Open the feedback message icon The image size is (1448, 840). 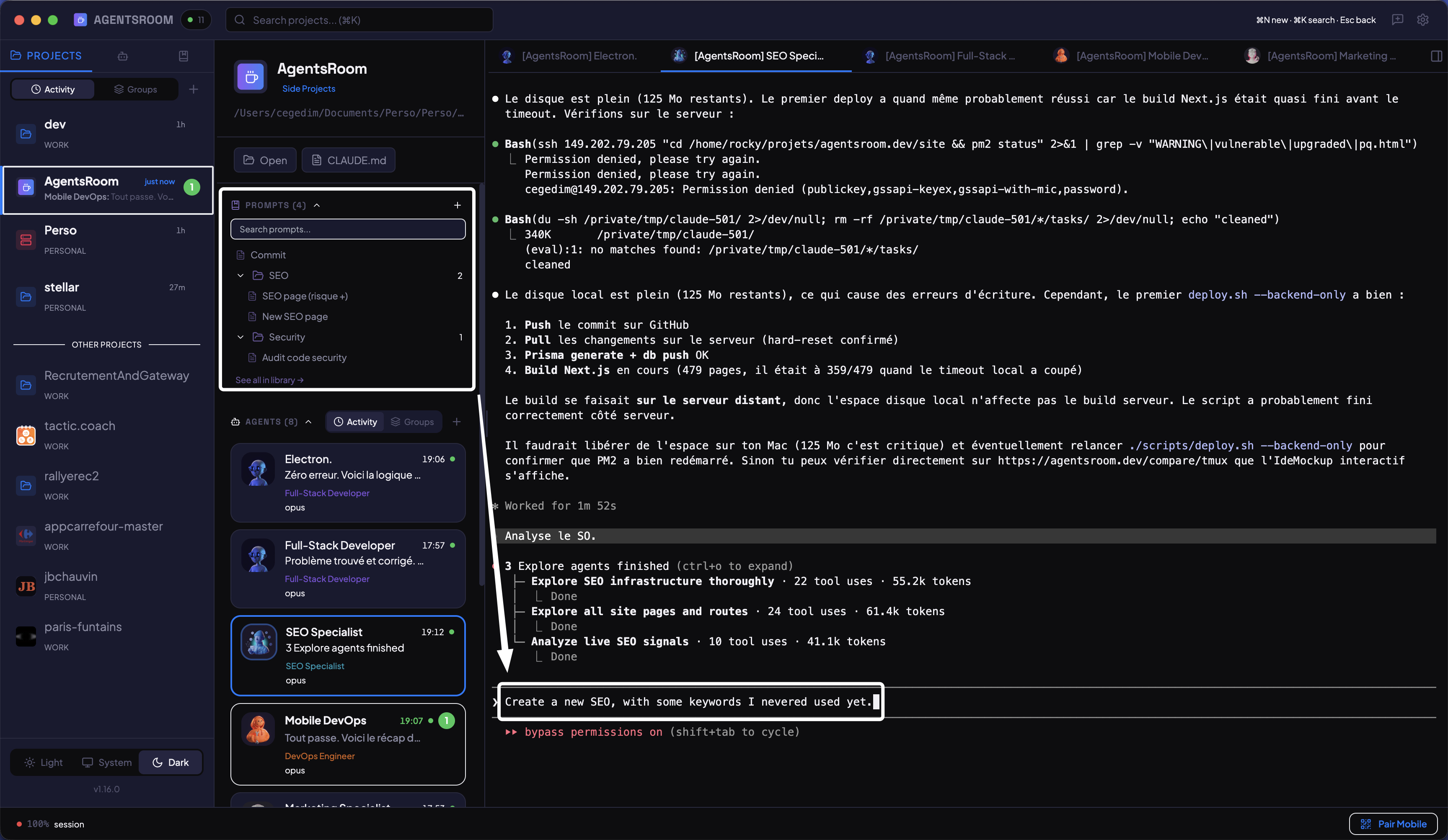click(x=1397, y=20)
